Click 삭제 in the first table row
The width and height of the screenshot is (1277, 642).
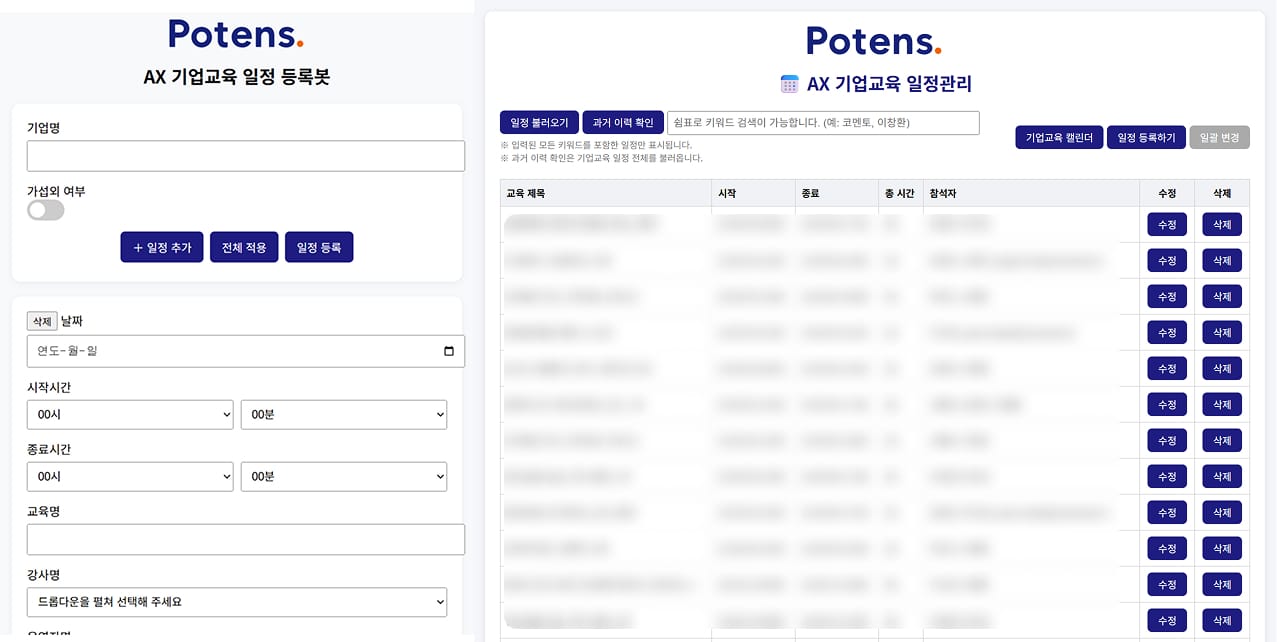(x=1222, y=224)
